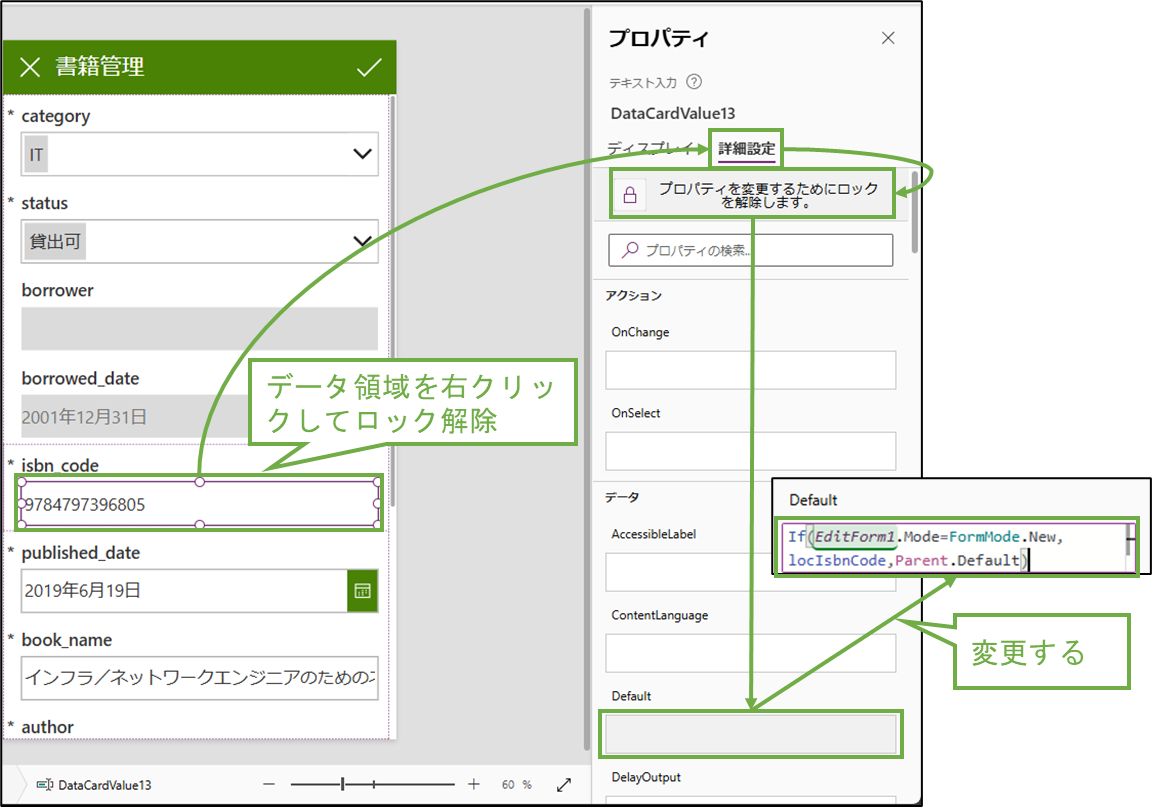
Task: Click the OnSelect formula box
Action: point(751,451)
